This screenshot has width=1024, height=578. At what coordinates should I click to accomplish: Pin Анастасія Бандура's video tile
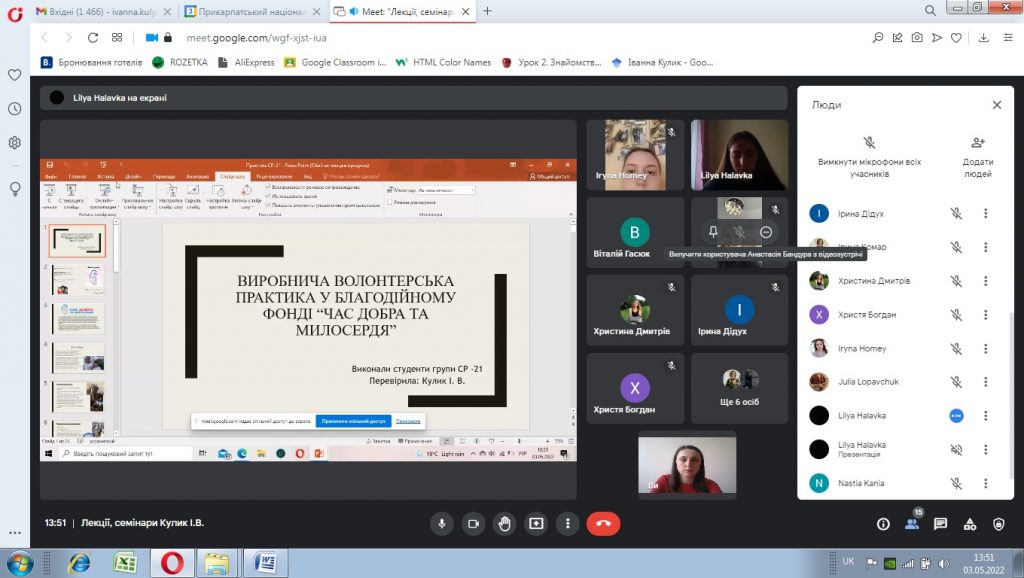(713, 231)
